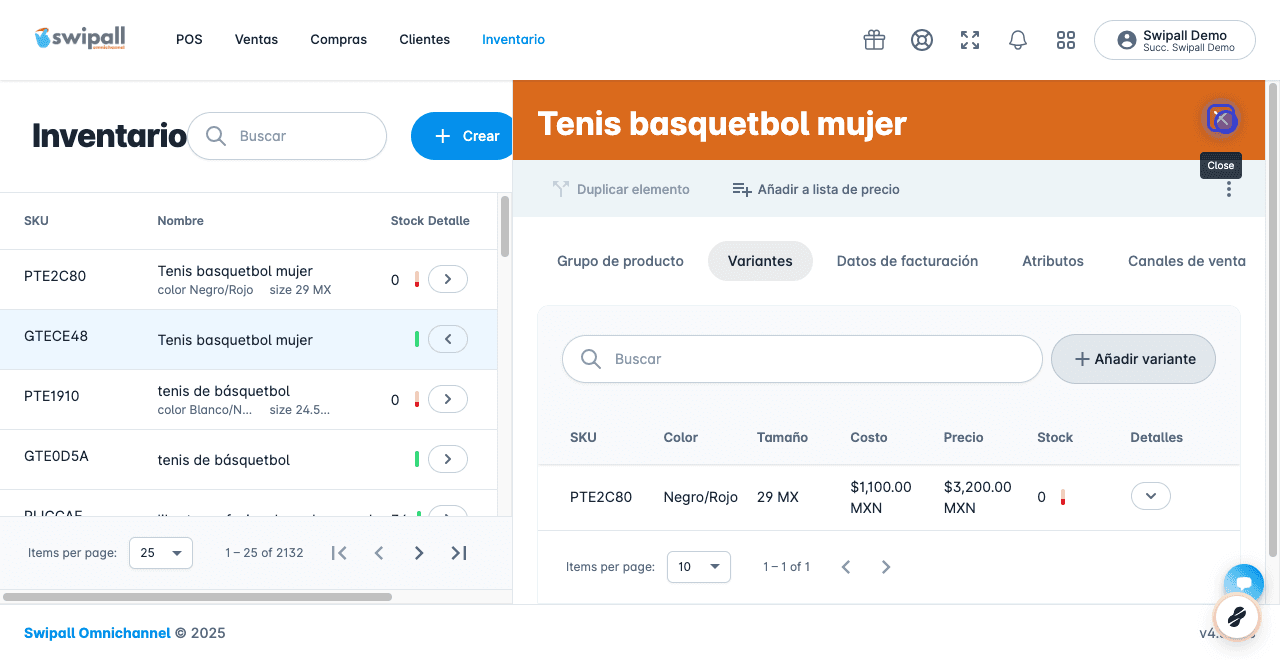Select the Variantes tab

[x=760, y=261]
